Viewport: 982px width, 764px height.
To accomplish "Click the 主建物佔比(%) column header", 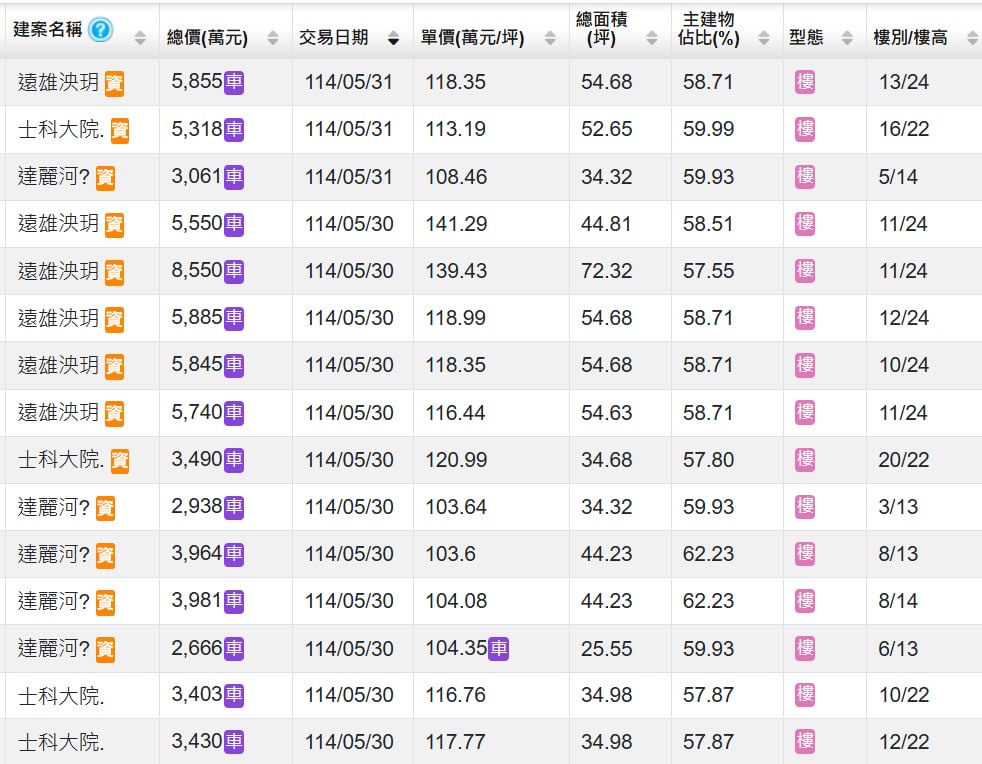I will [x=708, y=29].
